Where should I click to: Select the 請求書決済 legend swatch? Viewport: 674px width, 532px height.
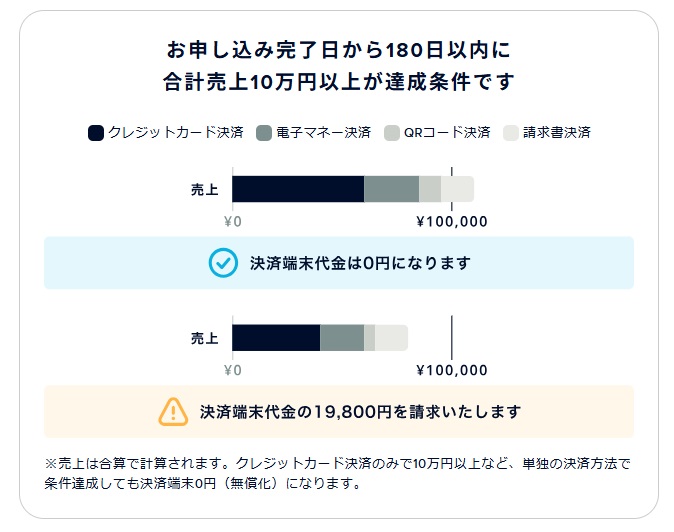click(x=511, y=133)
